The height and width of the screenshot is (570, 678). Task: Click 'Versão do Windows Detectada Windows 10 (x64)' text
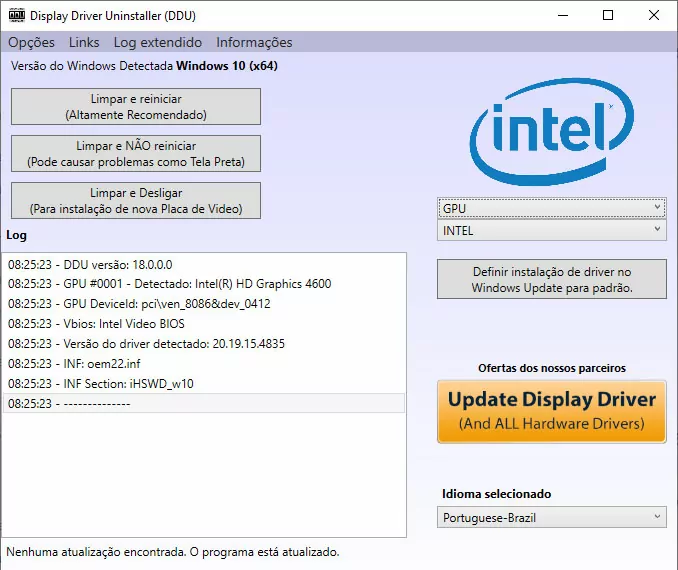point(144,66)
